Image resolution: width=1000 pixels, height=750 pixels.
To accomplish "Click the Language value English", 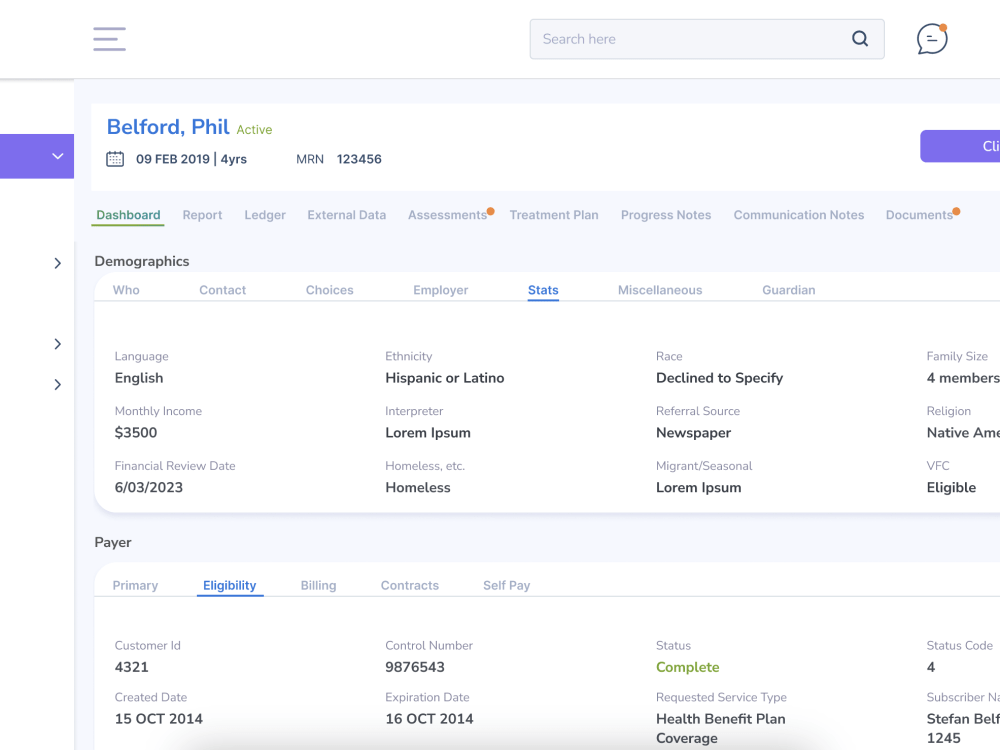I will tap(139, 378).
